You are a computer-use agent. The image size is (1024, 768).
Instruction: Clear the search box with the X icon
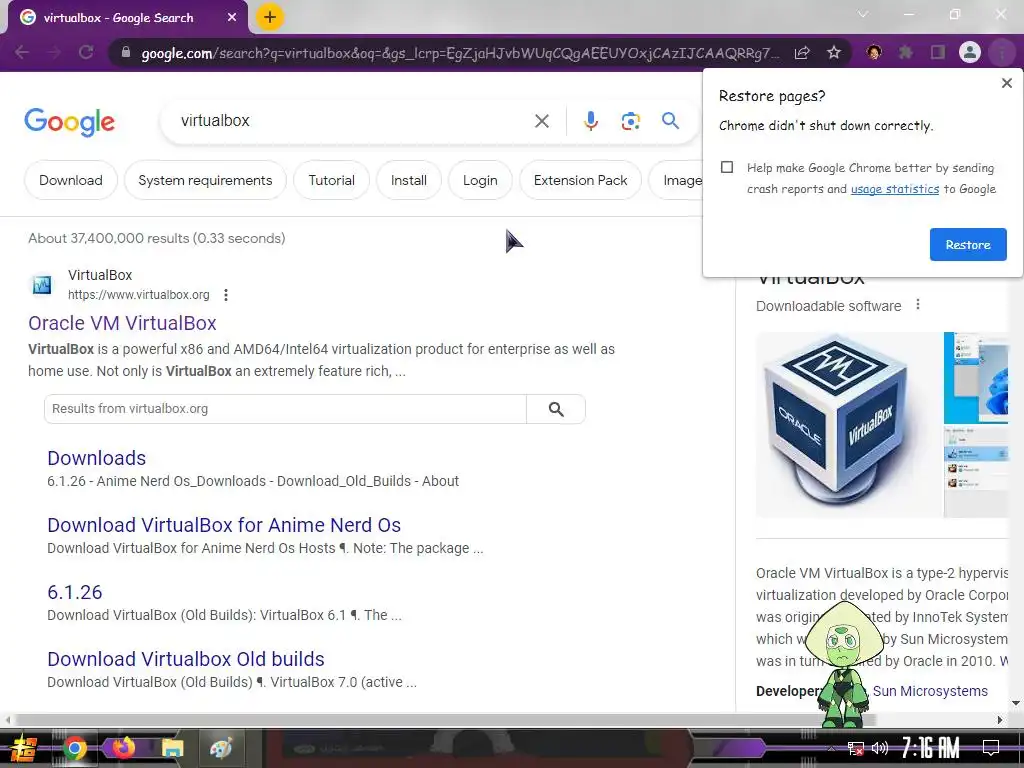coord(541,121)
